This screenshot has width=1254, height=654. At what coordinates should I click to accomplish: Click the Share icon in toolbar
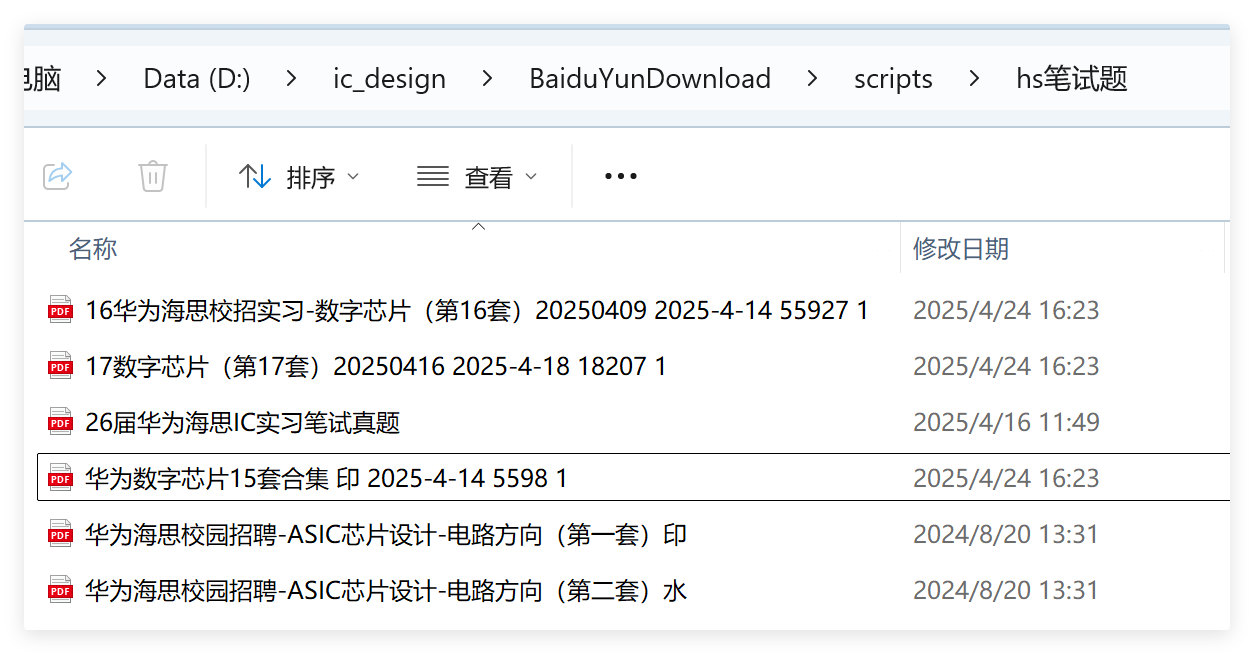tap(58, 177)
